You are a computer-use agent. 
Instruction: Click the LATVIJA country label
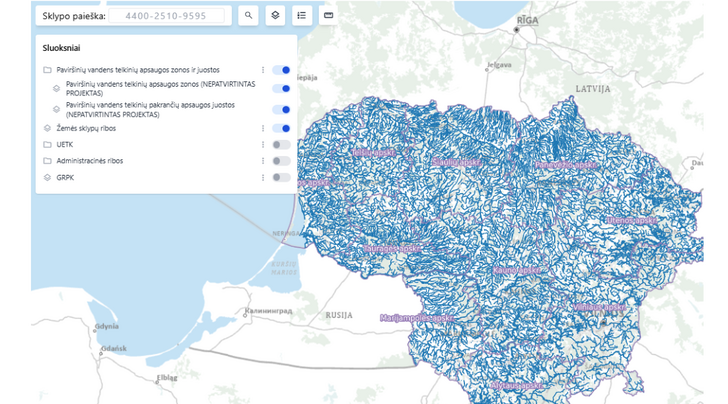coord(593,89)
